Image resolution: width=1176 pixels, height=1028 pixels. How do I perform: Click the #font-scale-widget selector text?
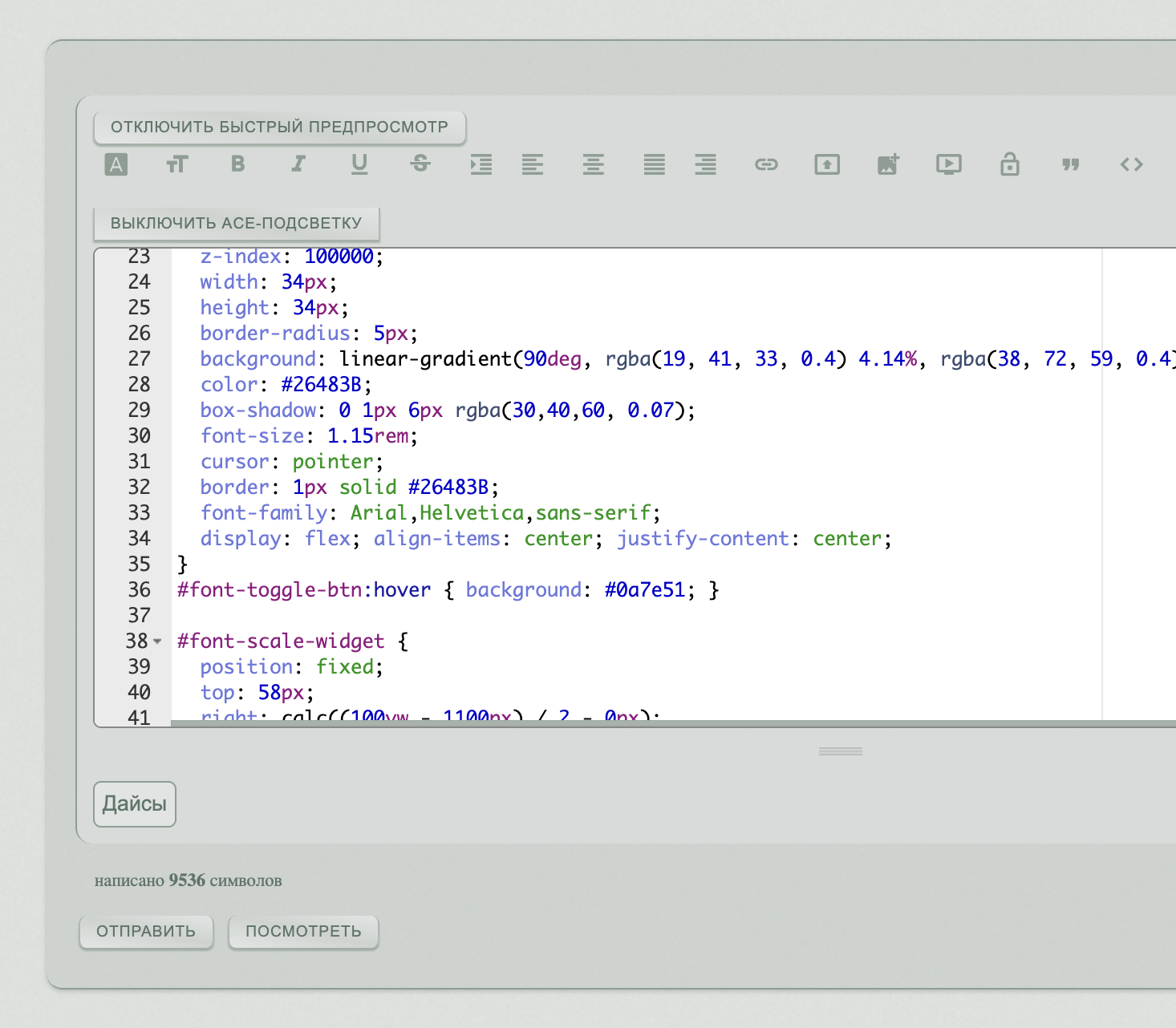pos(281,641)
